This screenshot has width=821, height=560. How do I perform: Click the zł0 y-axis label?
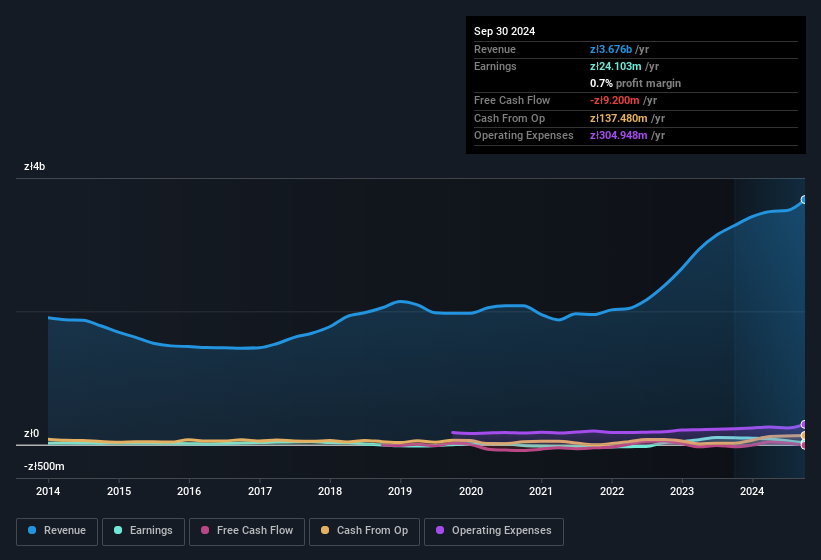tap(31, 433)
